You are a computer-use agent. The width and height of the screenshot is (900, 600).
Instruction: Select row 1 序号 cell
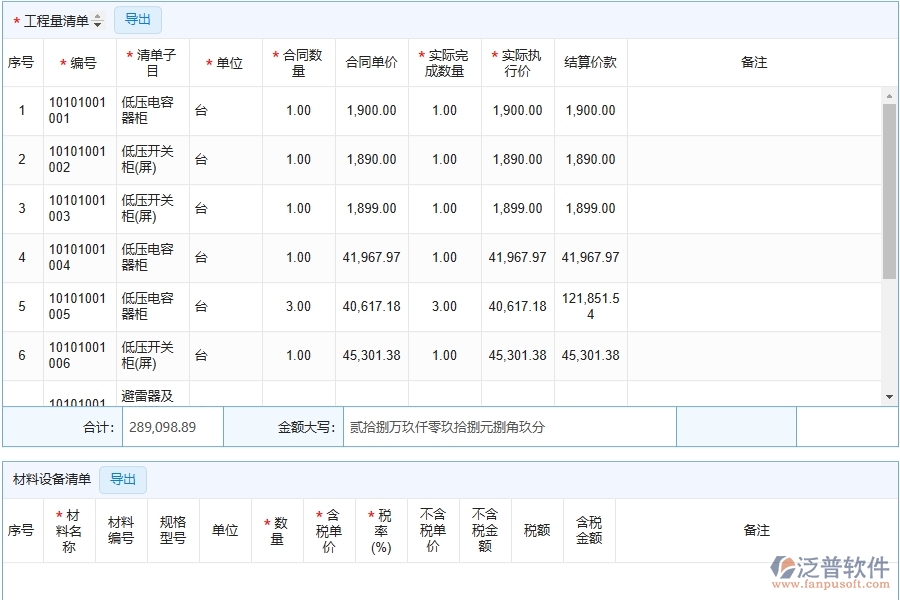point(22,110)
